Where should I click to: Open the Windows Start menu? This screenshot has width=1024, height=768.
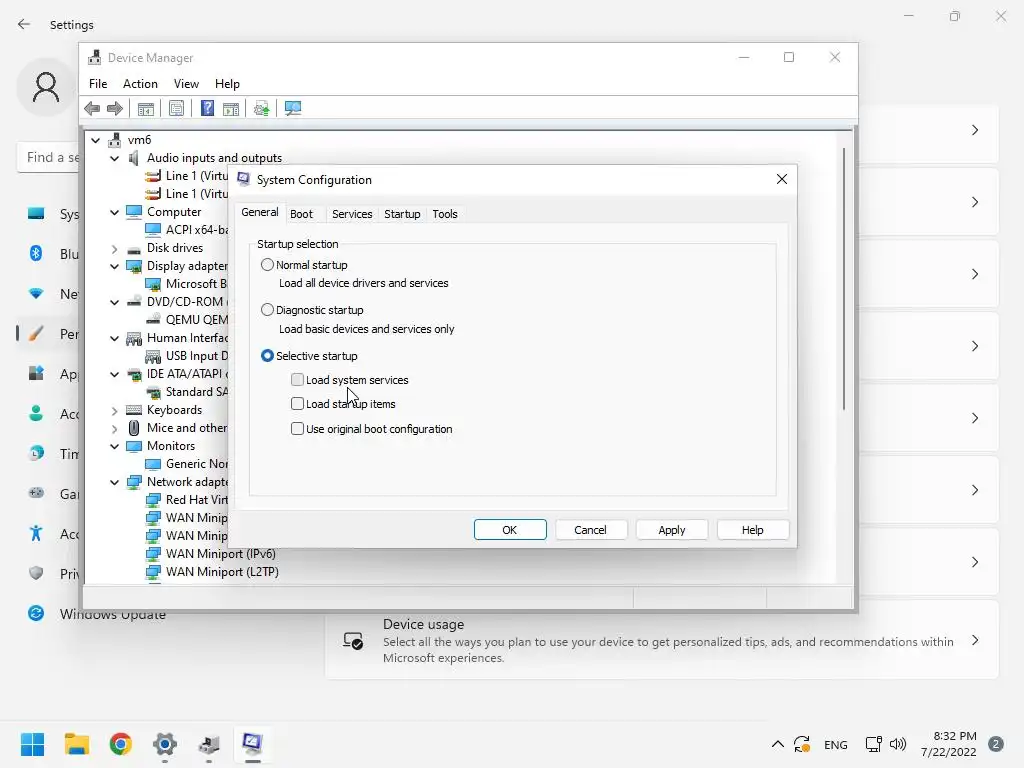[32, 744]
